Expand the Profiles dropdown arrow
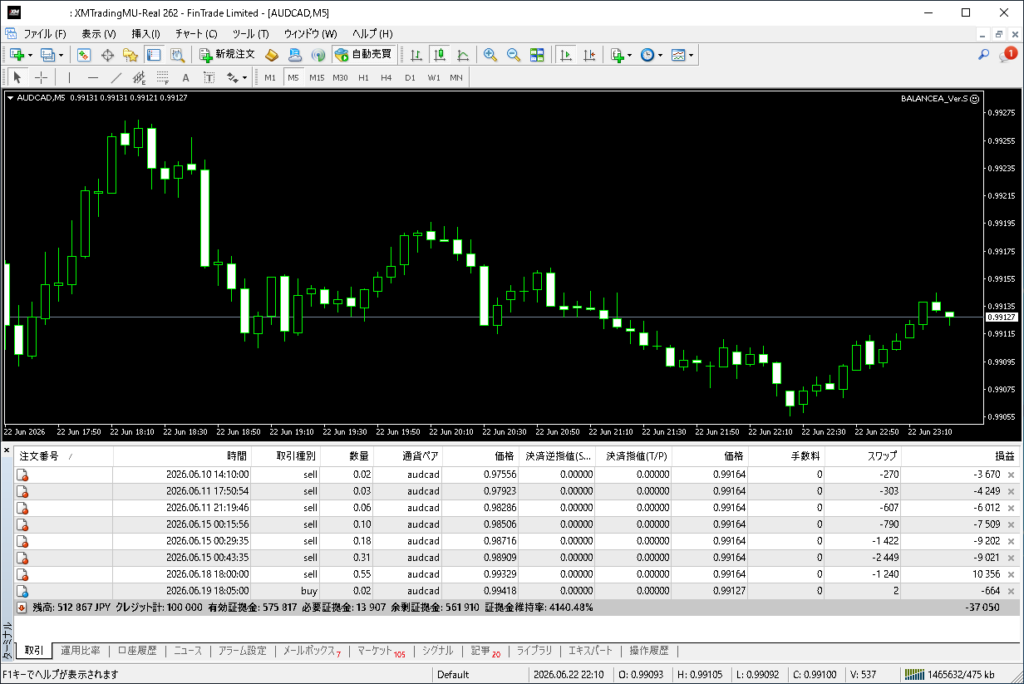Viewport: 1024px width, 684px height. pos(61,55)
